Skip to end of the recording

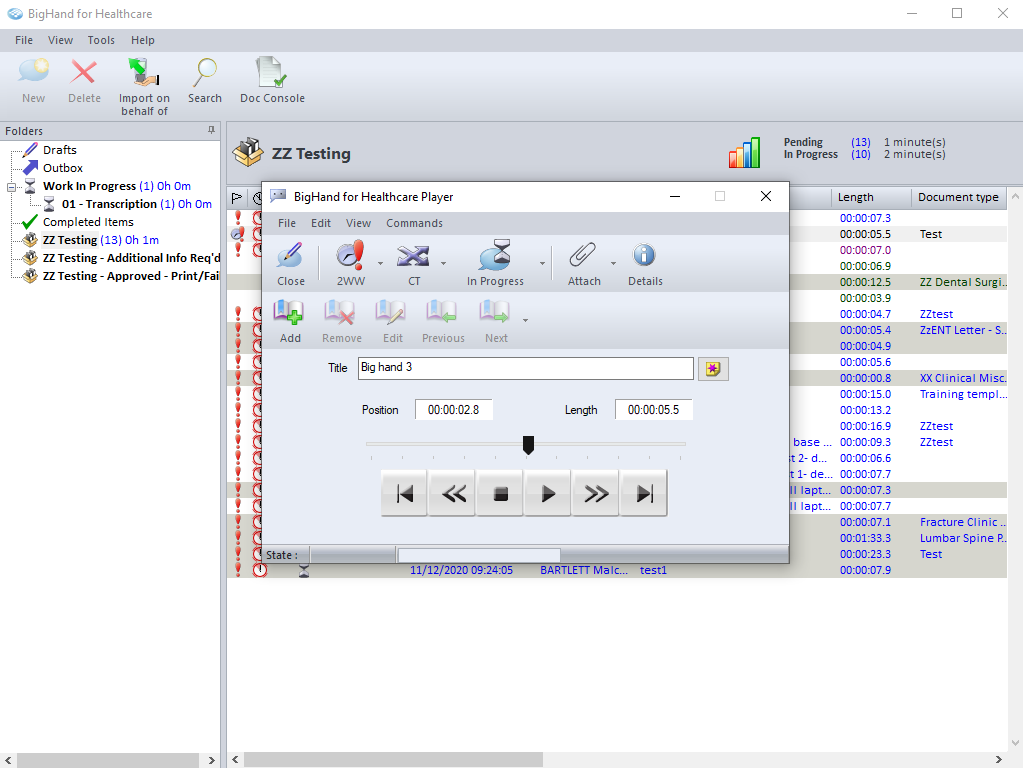coord(644,493)
